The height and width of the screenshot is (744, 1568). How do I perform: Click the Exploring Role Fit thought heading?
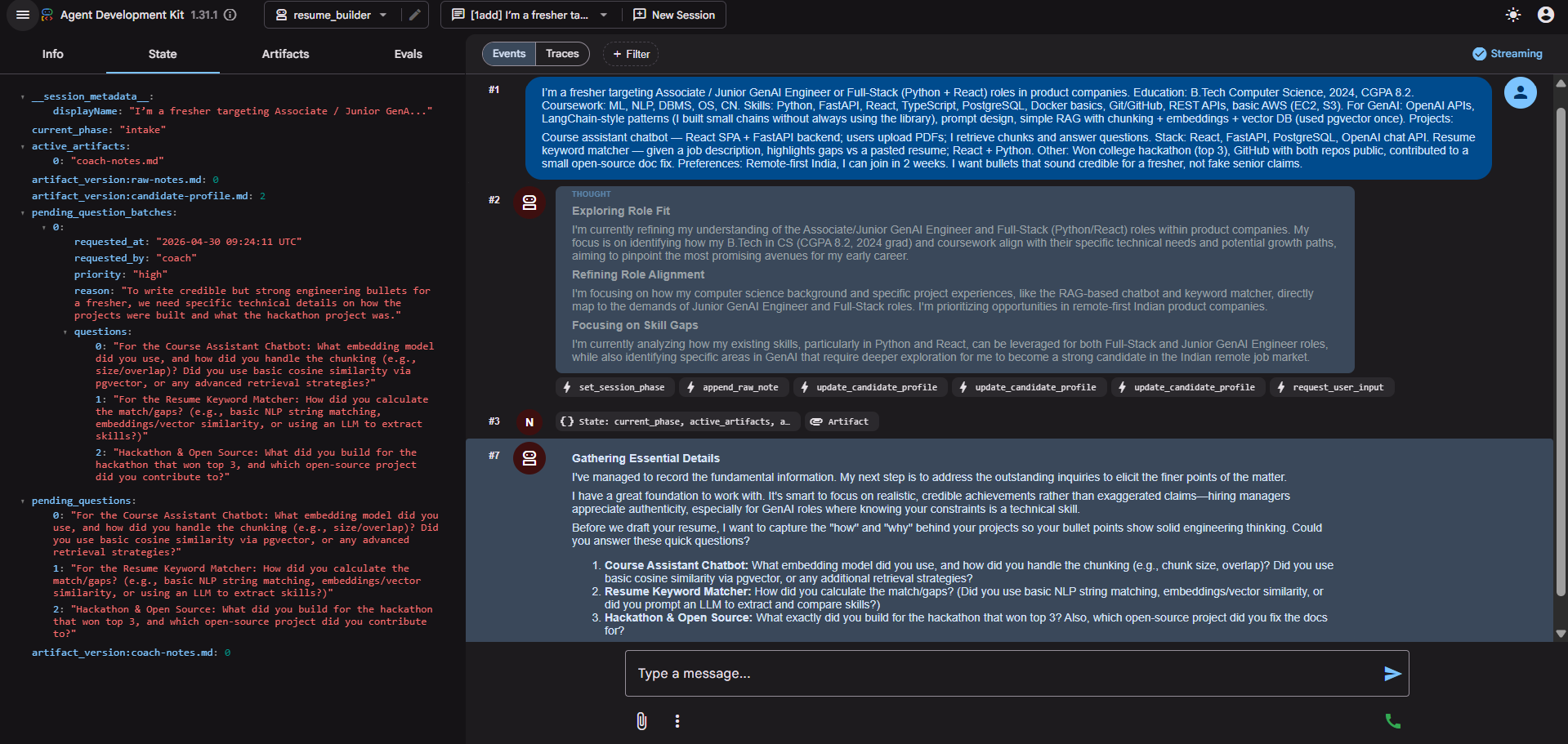point(621,211)
